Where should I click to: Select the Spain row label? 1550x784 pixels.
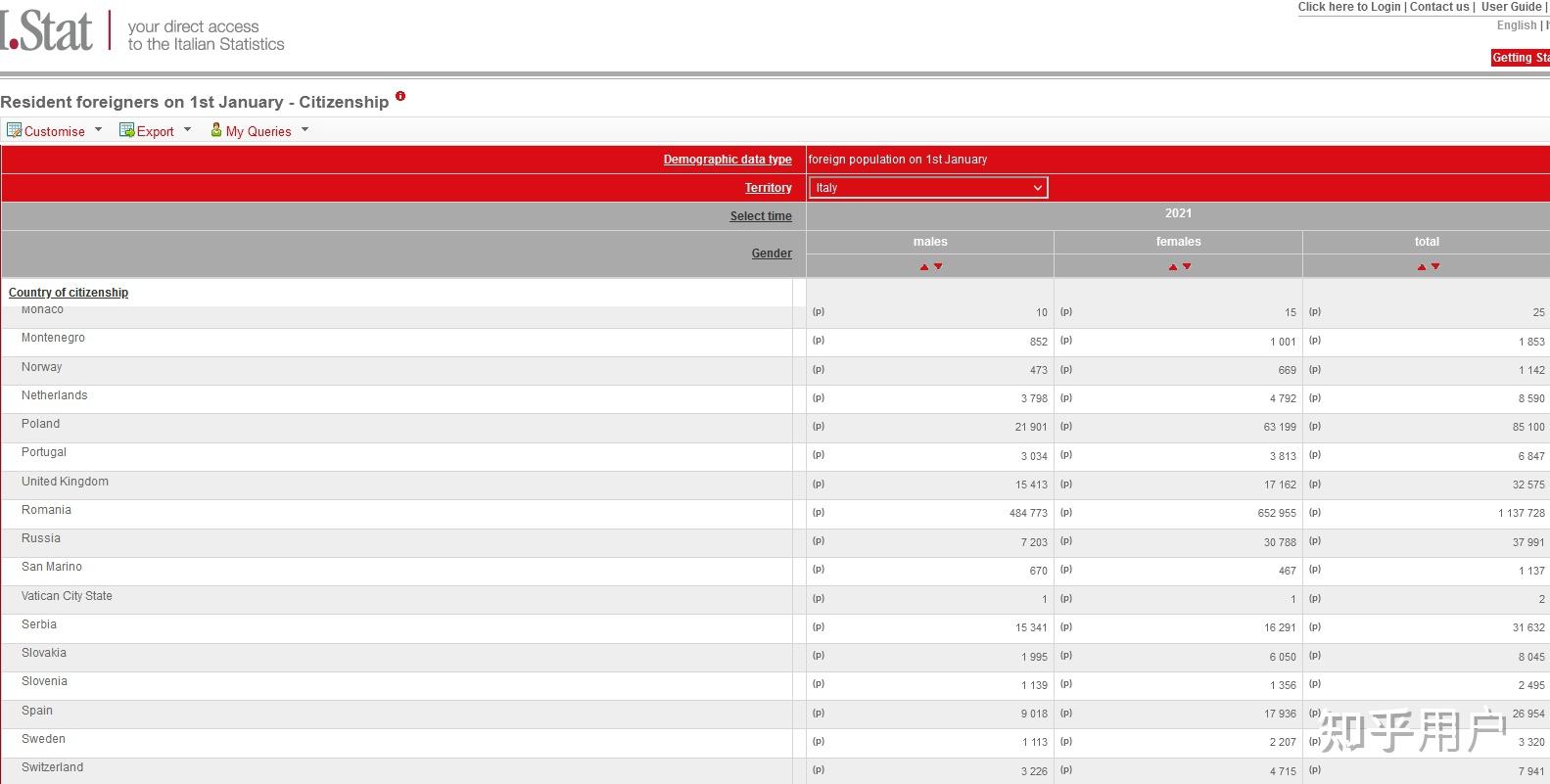37,711
